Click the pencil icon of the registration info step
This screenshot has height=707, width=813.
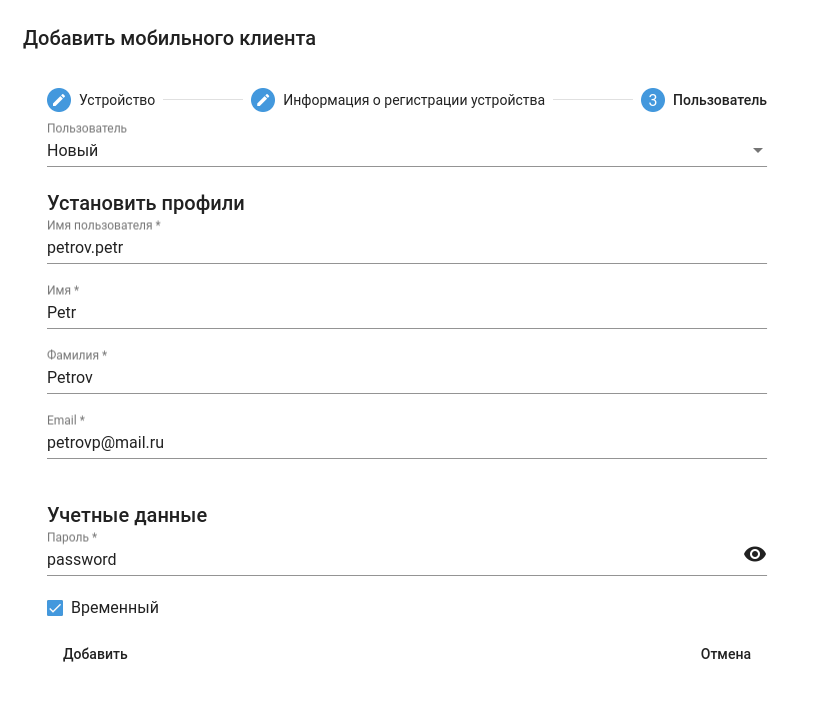tap(263, 100)
